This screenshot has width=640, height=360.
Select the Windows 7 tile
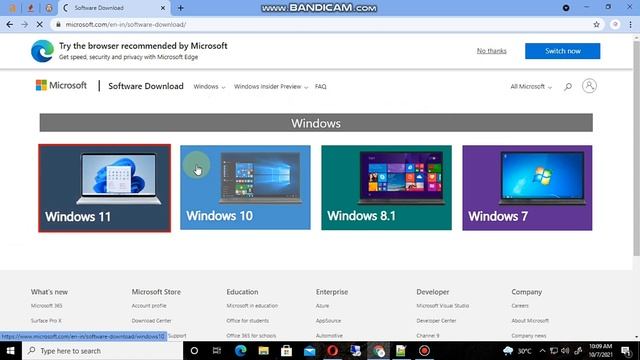click(527, 188)
